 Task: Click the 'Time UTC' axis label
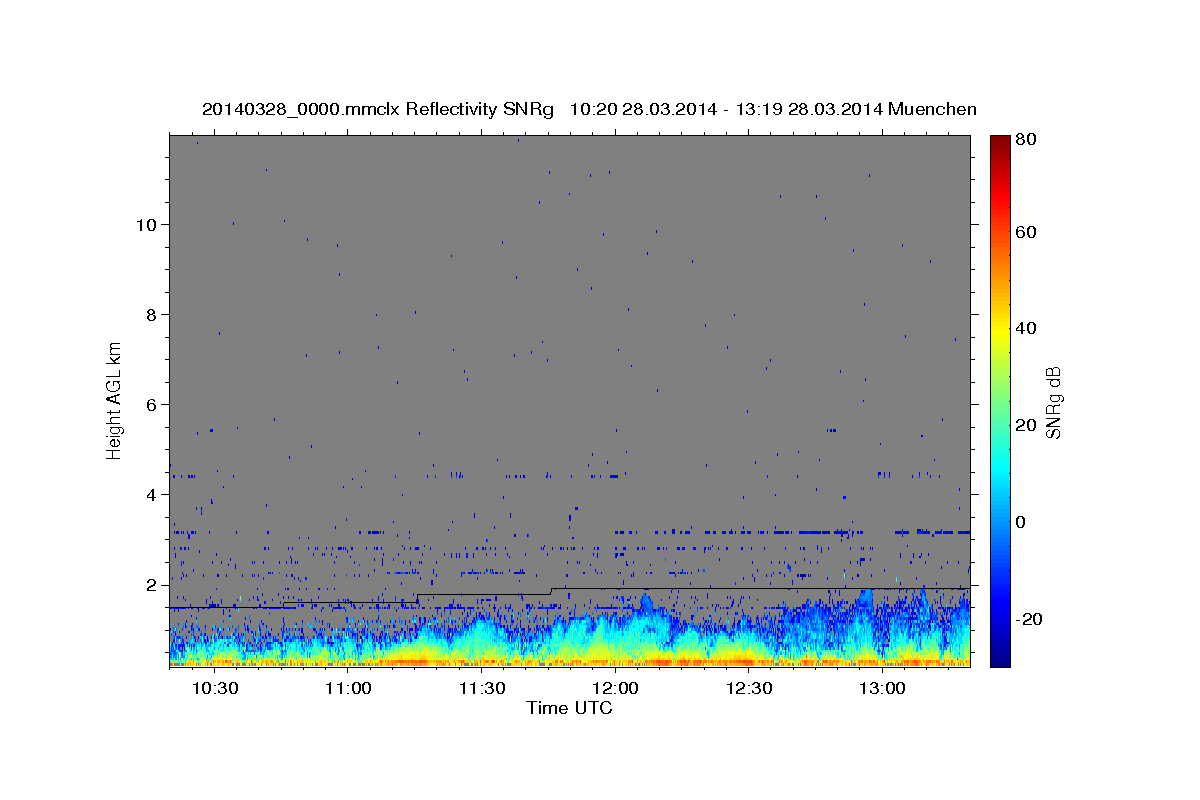click(x=569, y=708)
